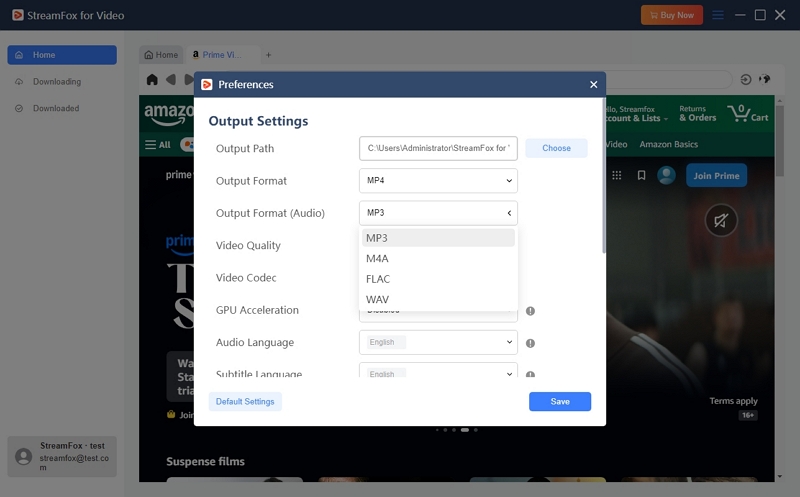Click the browser home icon
Screen dimensions: 800x497
tap(152, 80)
